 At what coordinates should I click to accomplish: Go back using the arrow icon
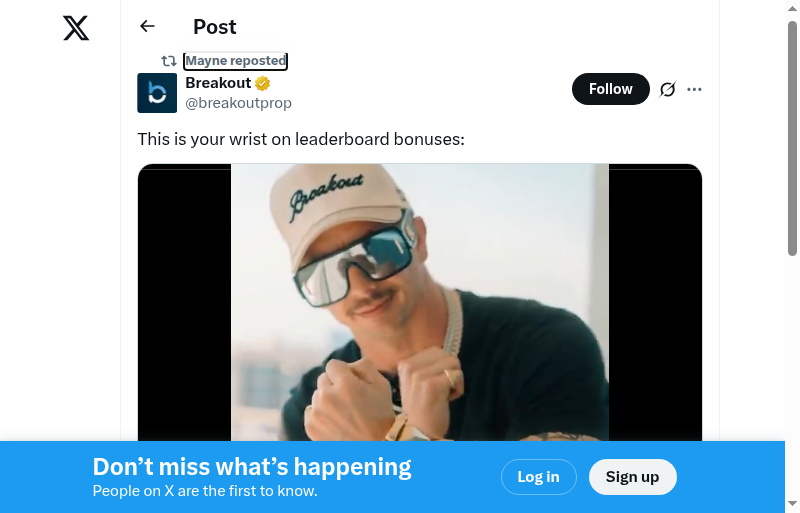click(148, 27)
